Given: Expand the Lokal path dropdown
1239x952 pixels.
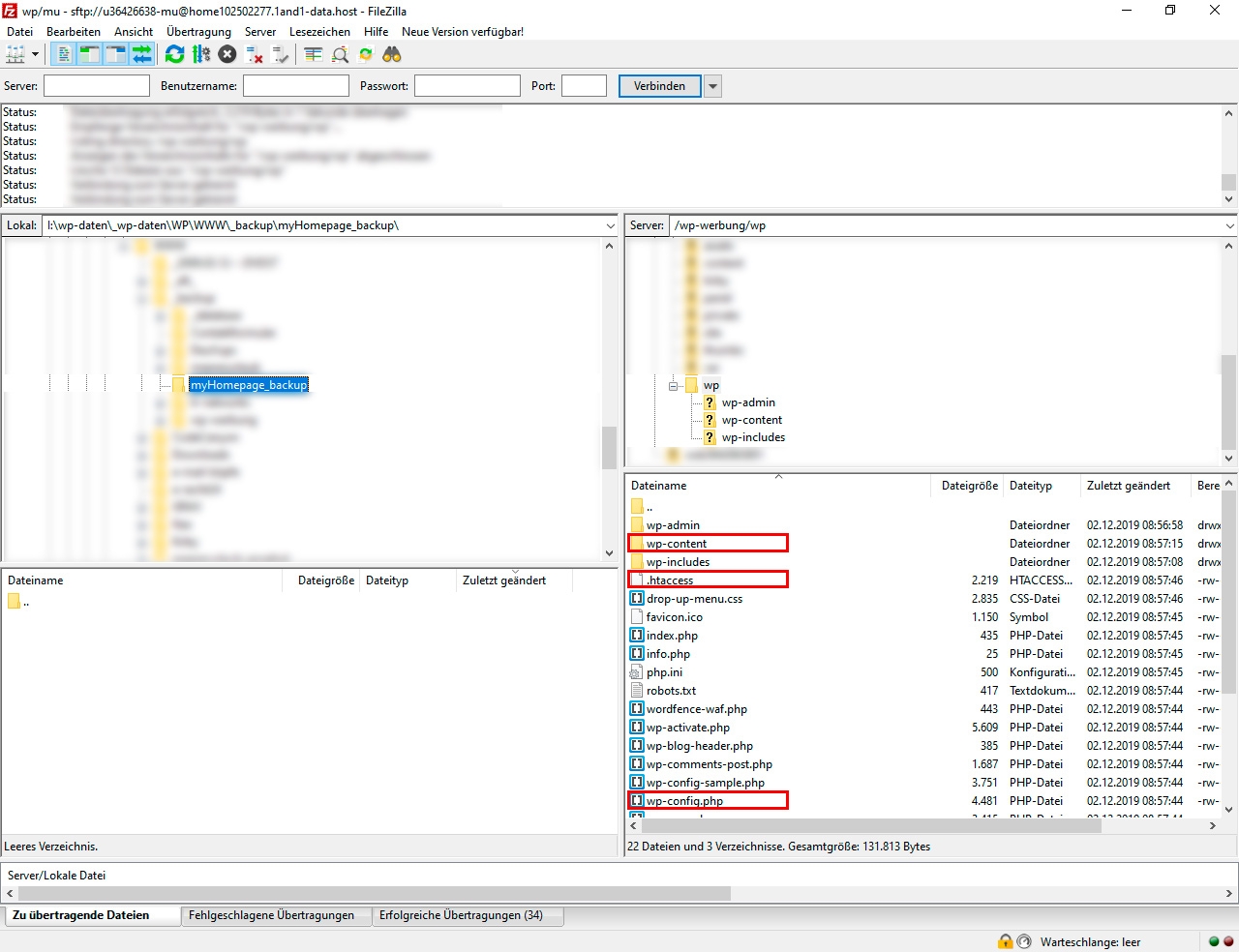Looking at the screenshot, I should pos(610,225).
